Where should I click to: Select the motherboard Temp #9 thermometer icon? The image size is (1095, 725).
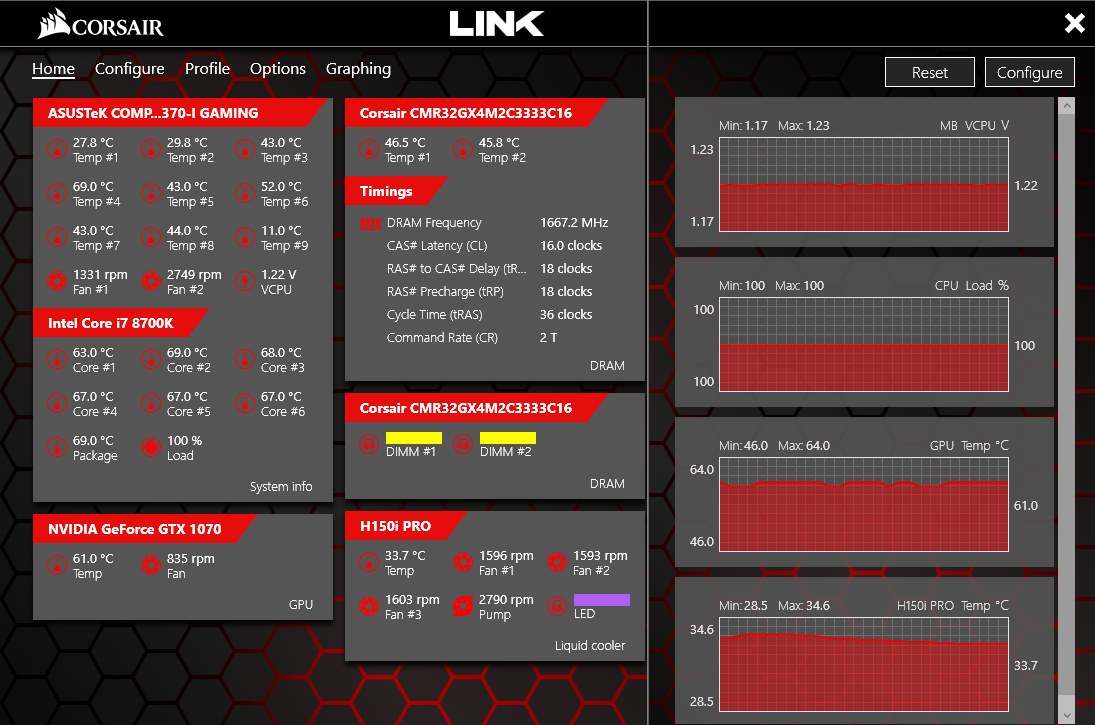[x=244, y=237]
